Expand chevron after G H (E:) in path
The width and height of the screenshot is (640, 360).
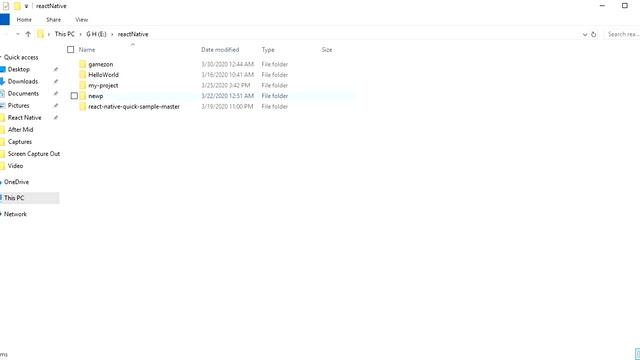pos(112,34)
